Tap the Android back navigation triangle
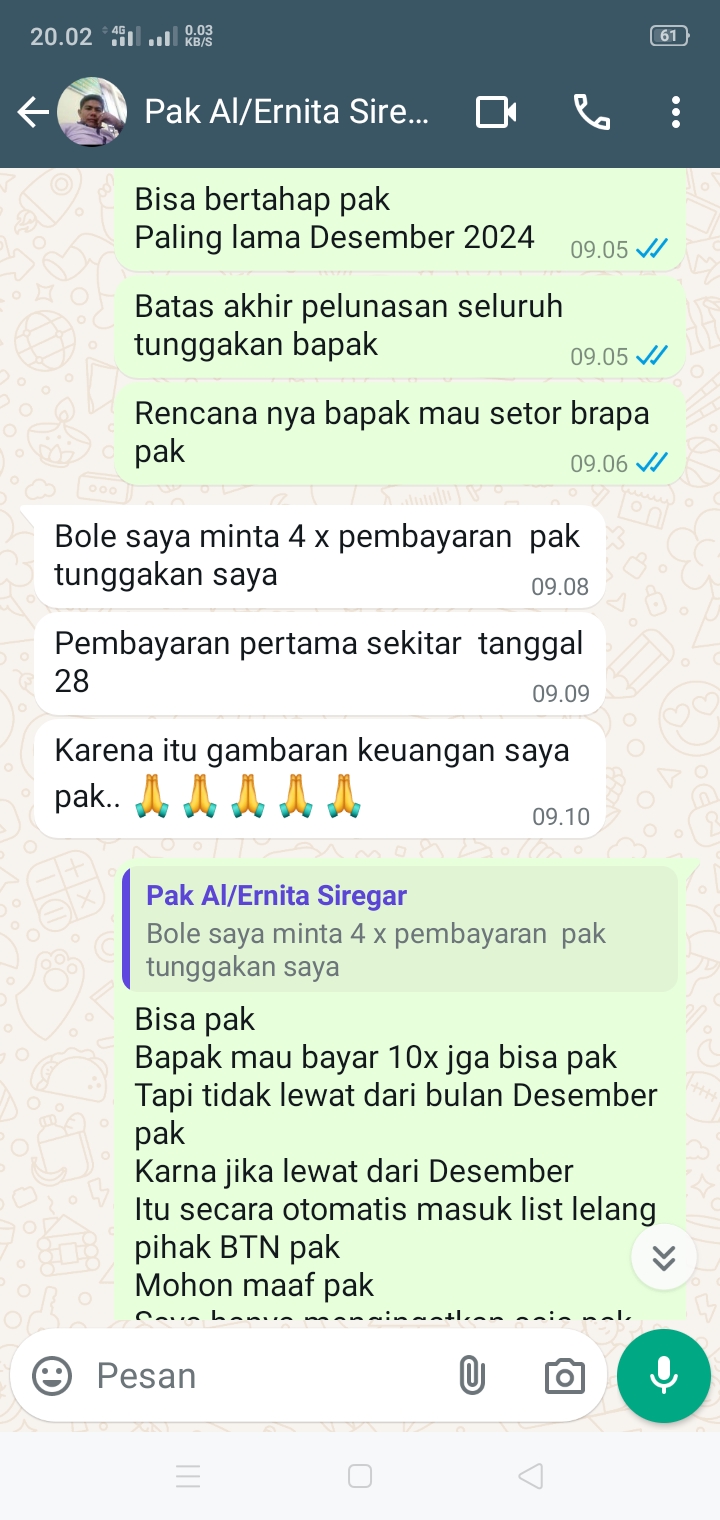The width and height of the screenshot is (720, 1520). (531, 1476)
